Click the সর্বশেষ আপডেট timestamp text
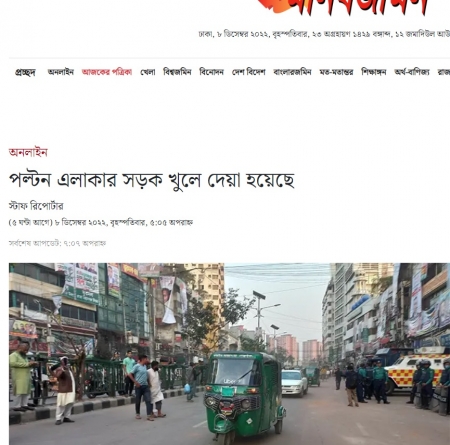This screenshot has width=450, height=445. pyautogui.click(x=57, y=243)
